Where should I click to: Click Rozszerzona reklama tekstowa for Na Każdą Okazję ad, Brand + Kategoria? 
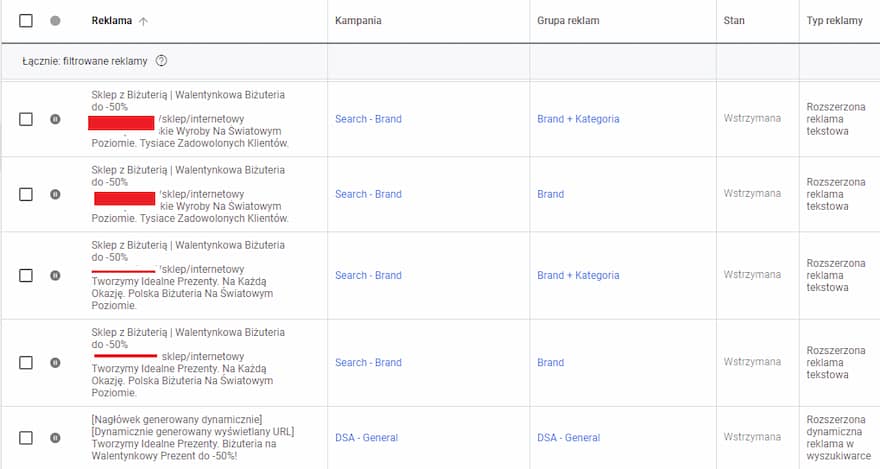tap(836, 275)
